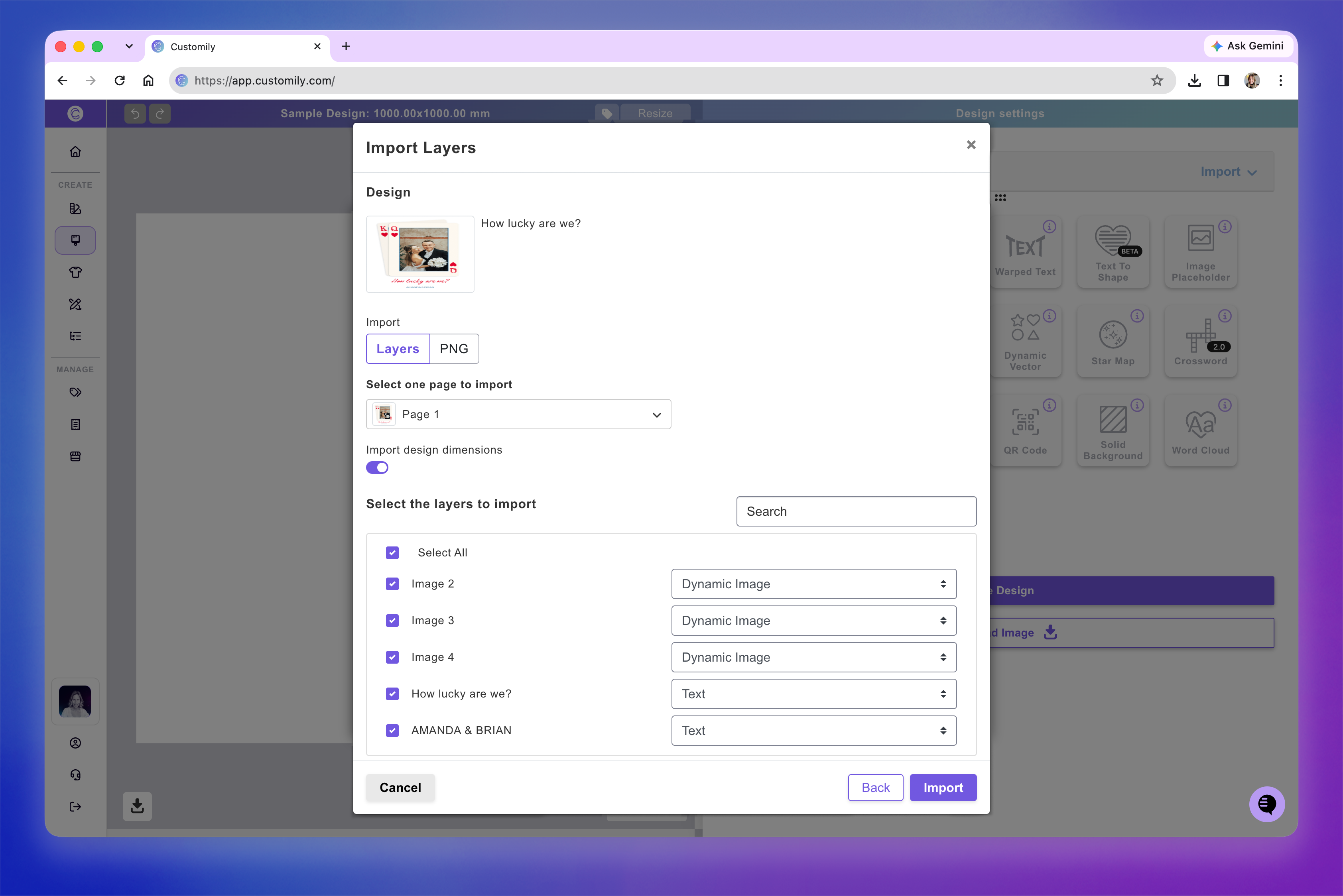Screen dimensions: 1343x896
Task: Select the Crossword element
Action: coord(1201,341)
